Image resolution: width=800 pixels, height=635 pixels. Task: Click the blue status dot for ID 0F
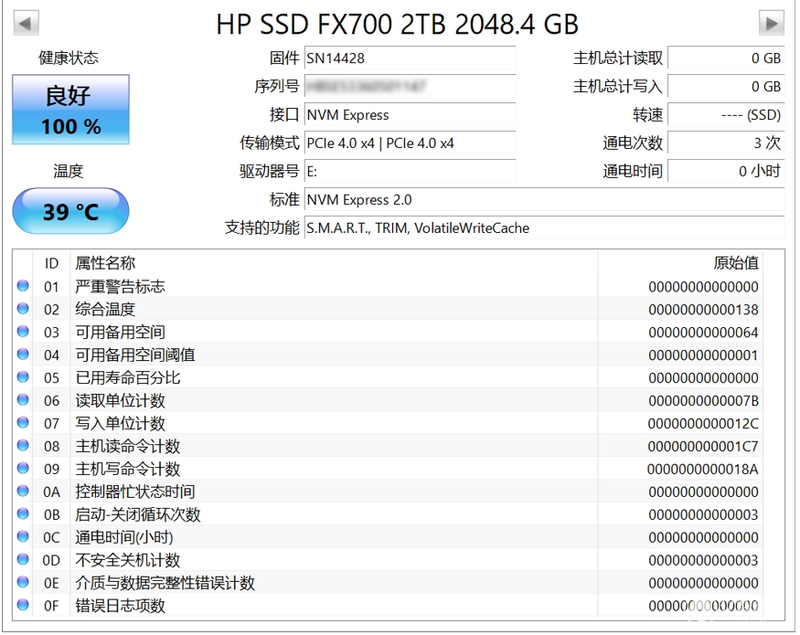[23, 605]
